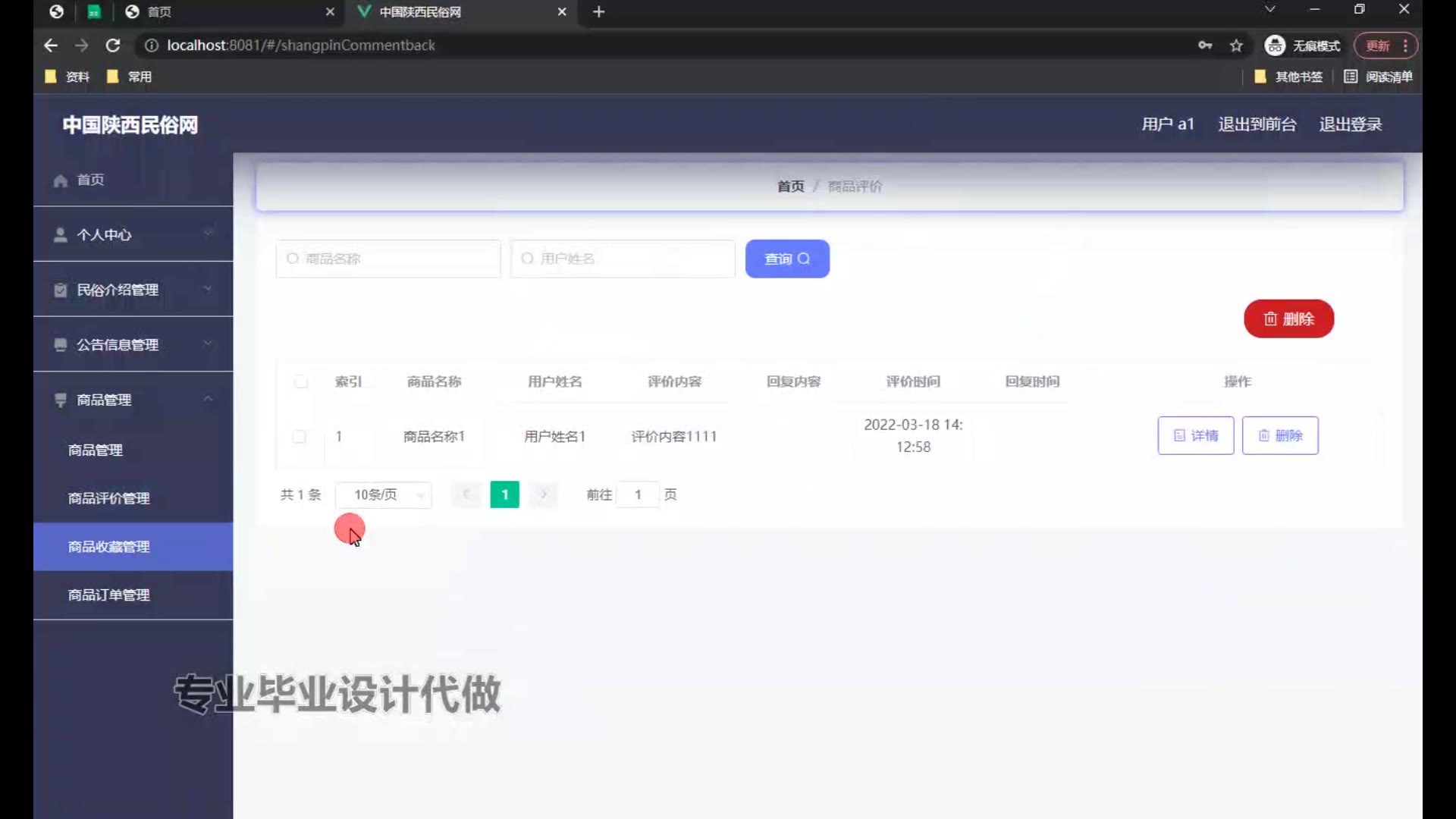Screen dimensions: 1456x819
Task: Open new browser tab with plus
Action: 598,11
